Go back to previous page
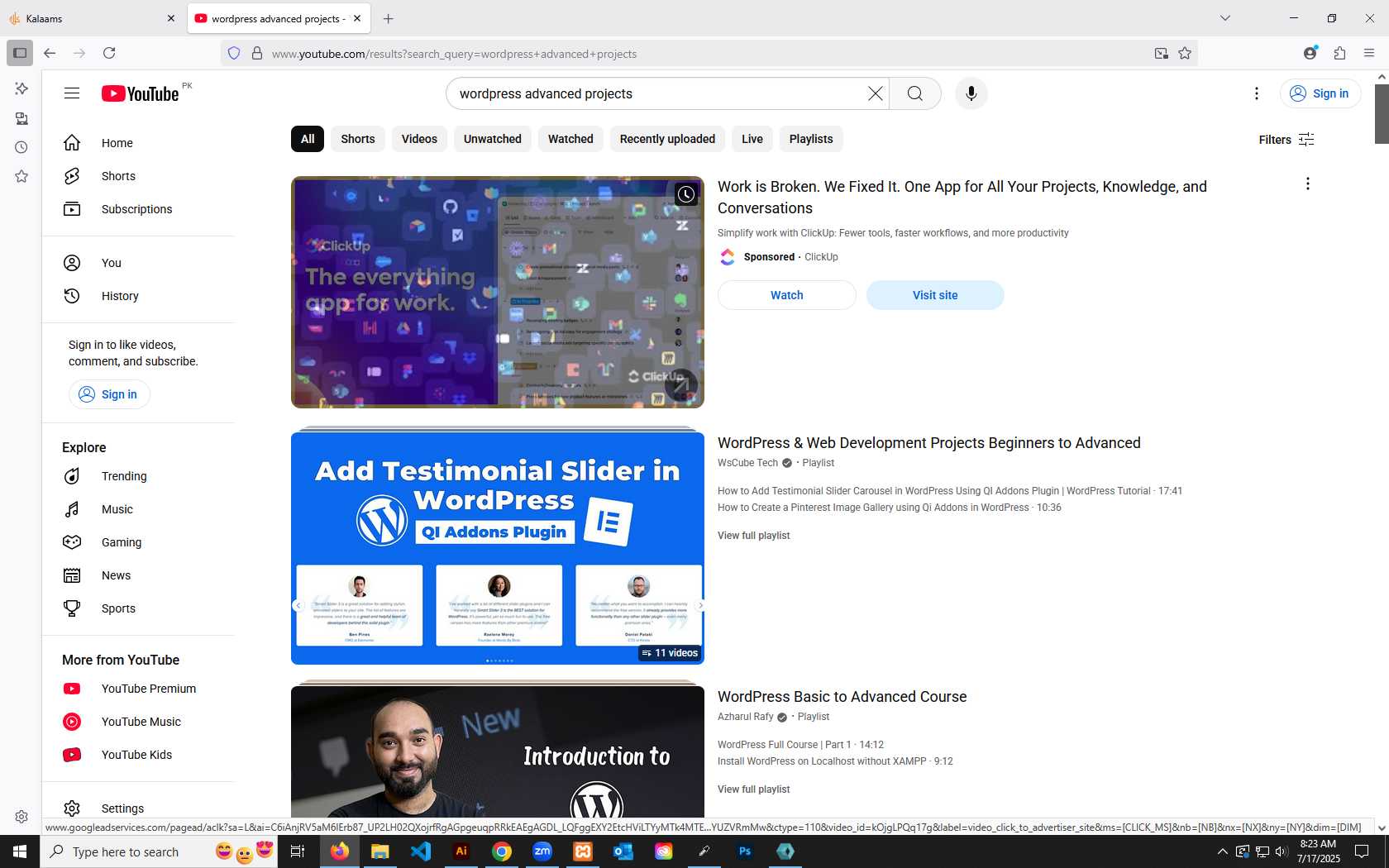 pyautogui.click(x=50, y=53)
